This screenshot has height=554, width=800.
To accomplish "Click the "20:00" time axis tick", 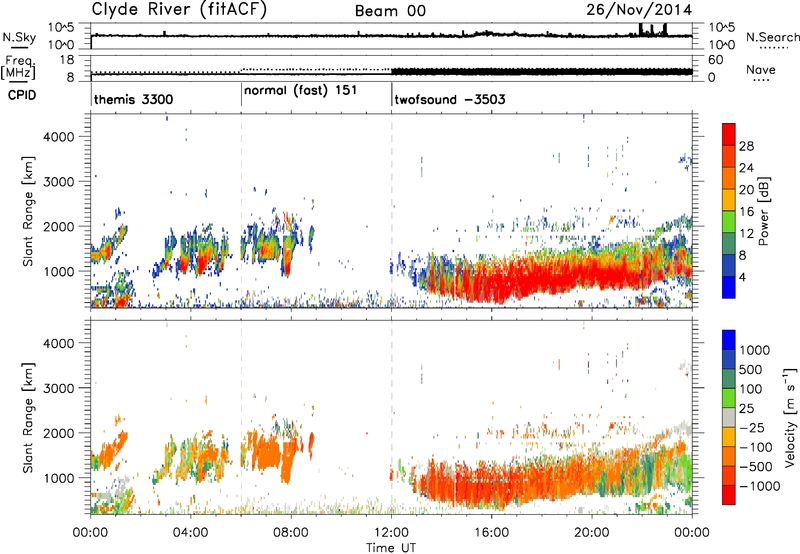I will [x=592, y=533].
